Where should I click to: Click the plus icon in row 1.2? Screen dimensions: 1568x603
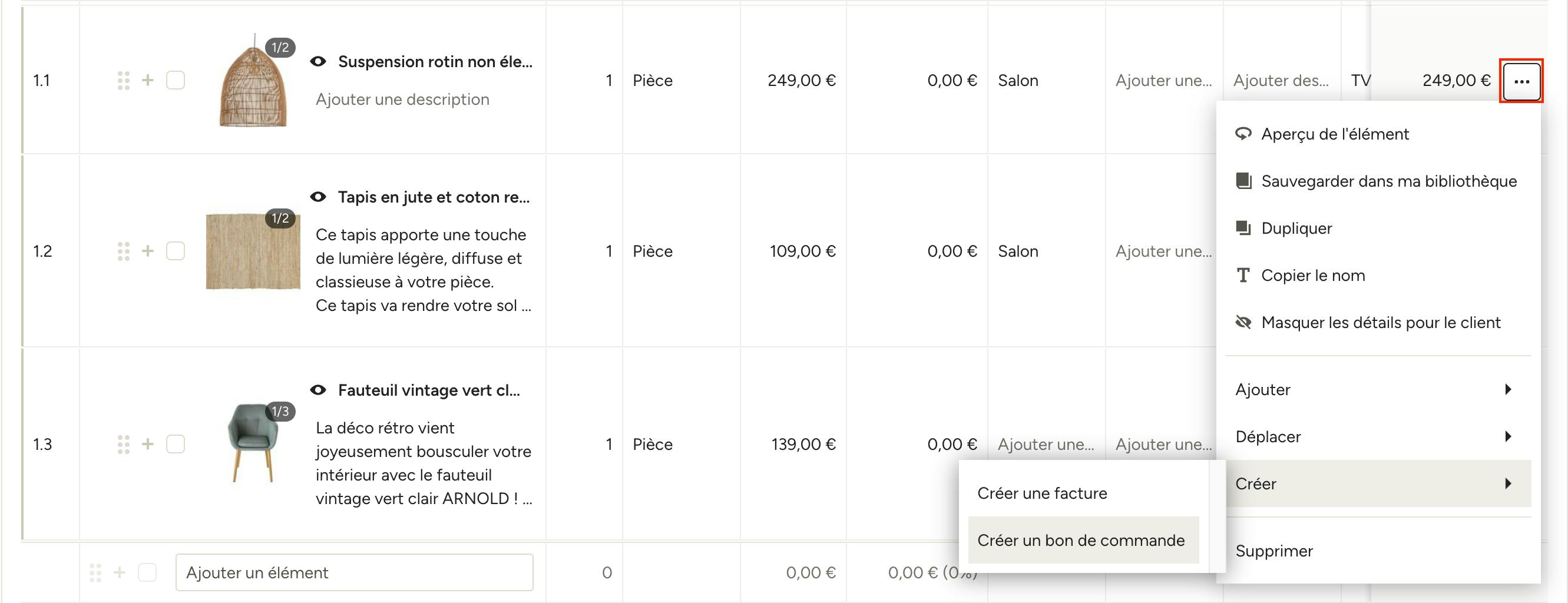click(148, 251)
